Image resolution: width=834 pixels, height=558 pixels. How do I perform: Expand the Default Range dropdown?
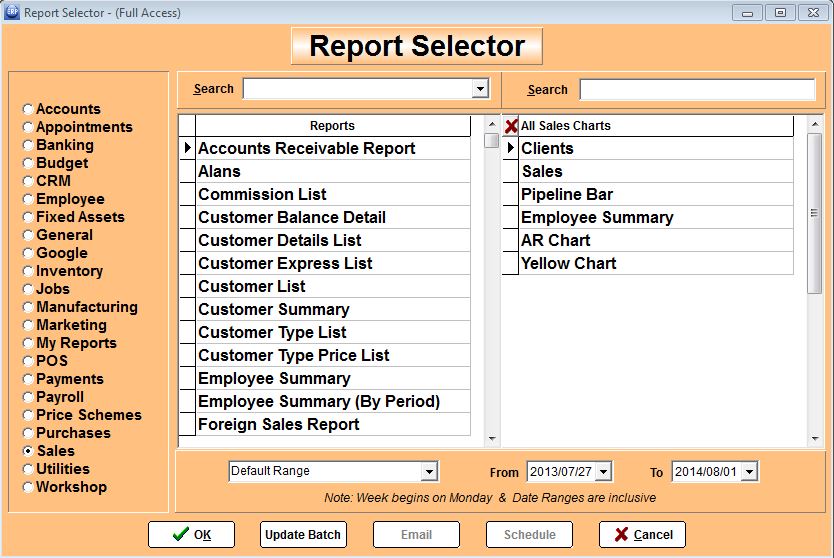429,471
